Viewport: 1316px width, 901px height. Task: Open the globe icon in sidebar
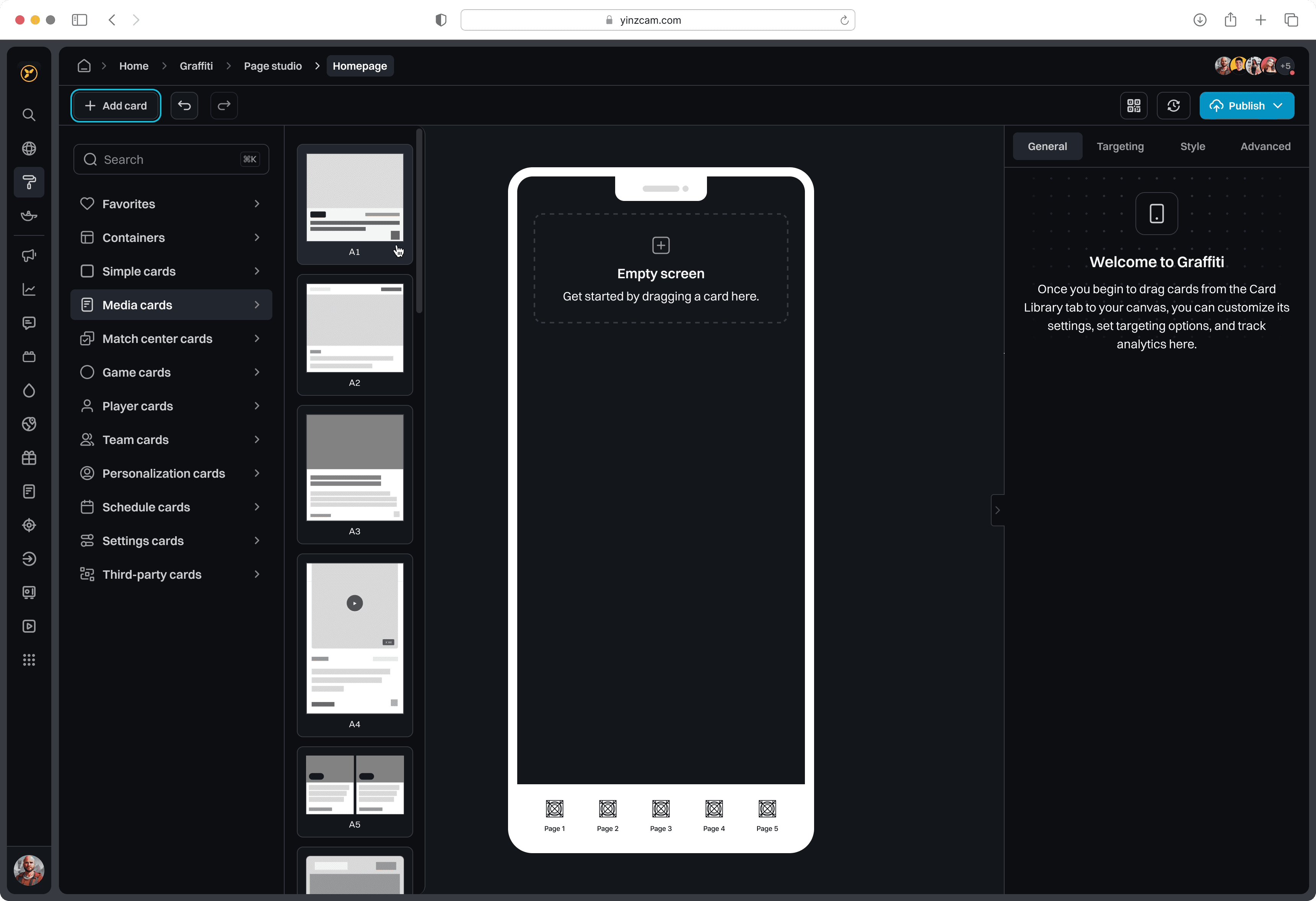(x=29, y=149)
